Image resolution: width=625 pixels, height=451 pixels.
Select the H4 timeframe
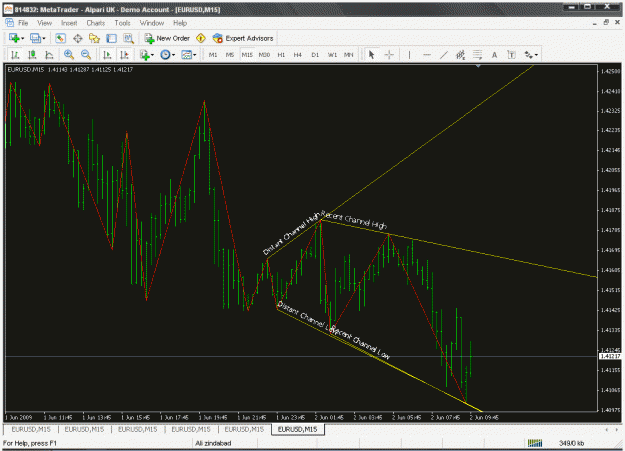(298, 55)
